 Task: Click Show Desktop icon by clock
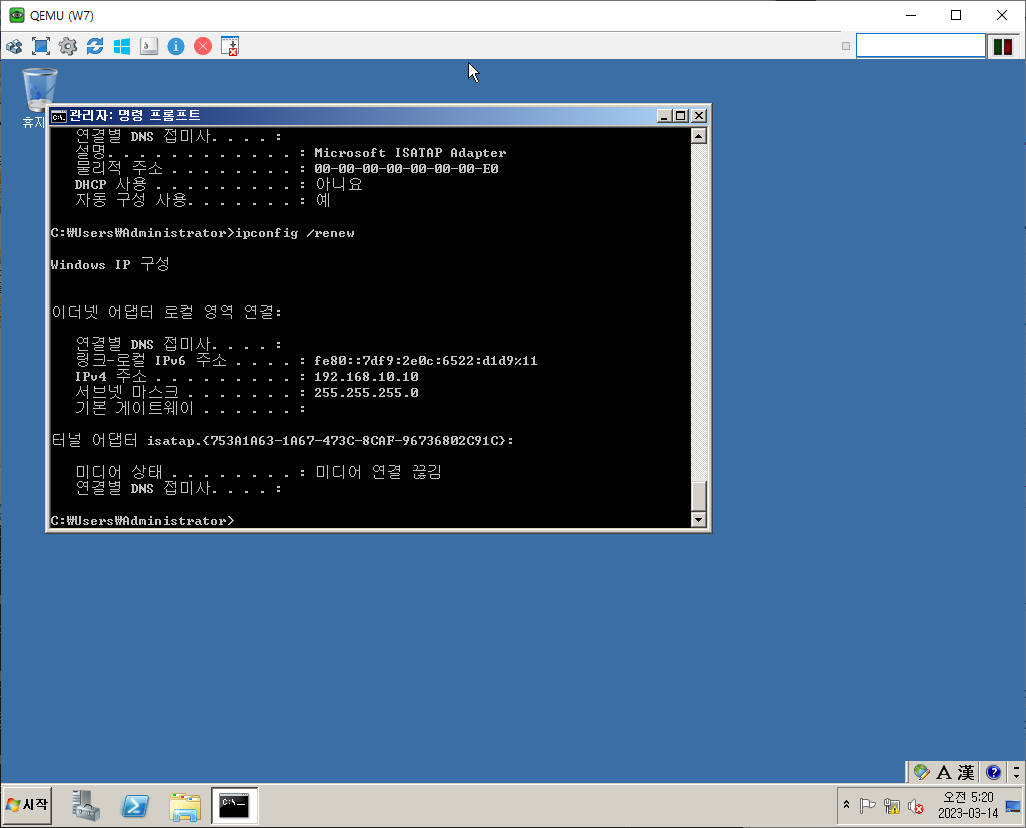pyautogui.click(x=1013, y=806)
